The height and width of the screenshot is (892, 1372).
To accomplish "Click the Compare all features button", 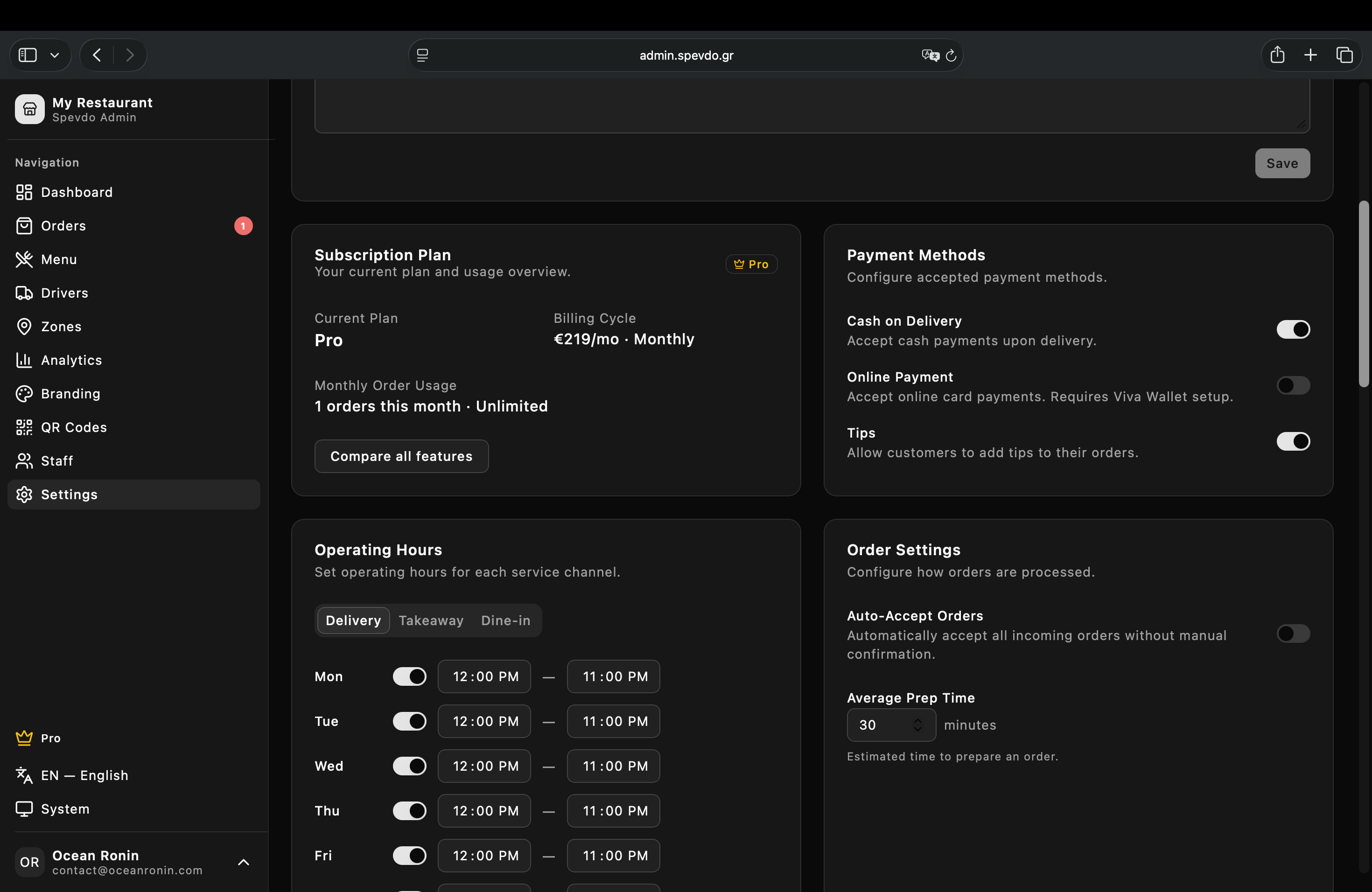I will 401,456.
